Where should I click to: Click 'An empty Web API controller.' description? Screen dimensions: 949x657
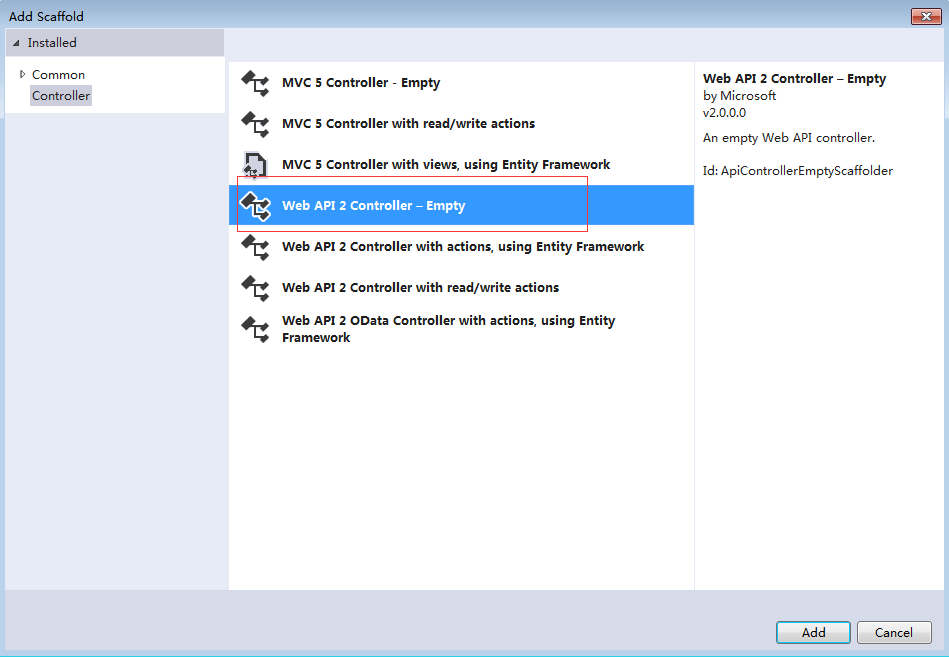tap(789, 138)
